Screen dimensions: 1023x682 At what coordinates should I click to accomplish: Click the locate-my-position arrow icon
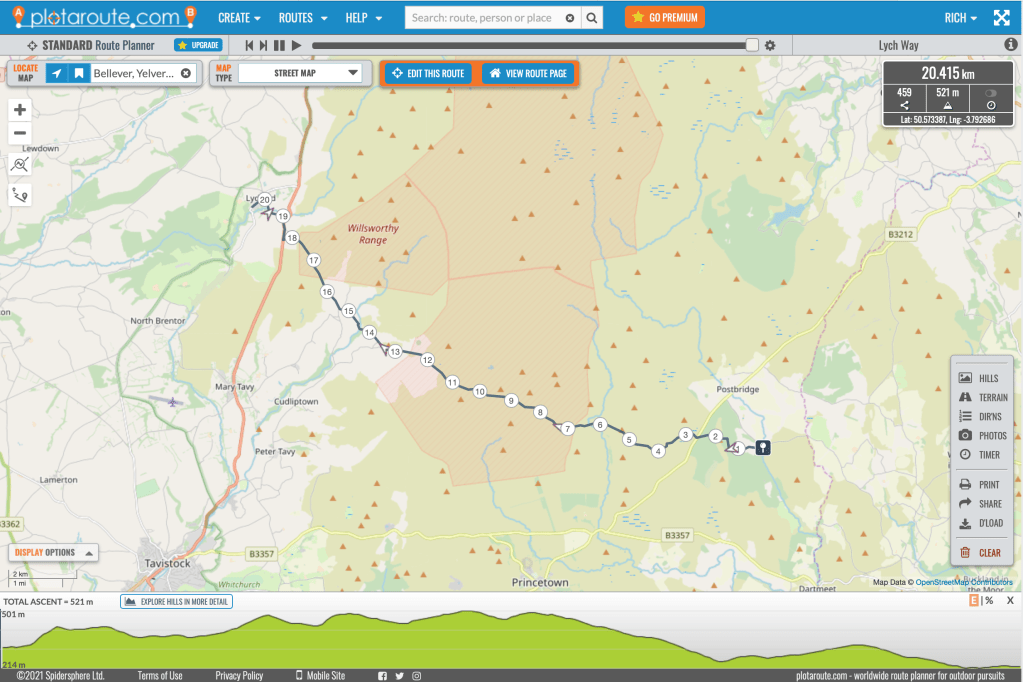coord(57,74)
